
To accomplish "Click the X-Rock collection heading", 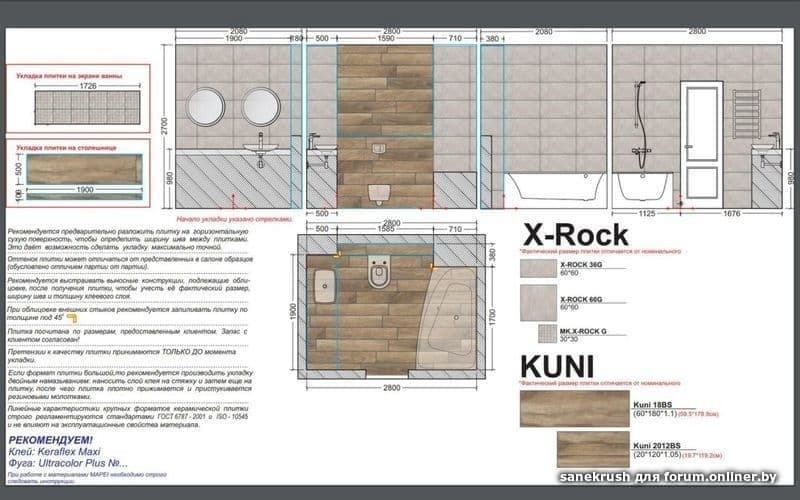I will point(574,235).
